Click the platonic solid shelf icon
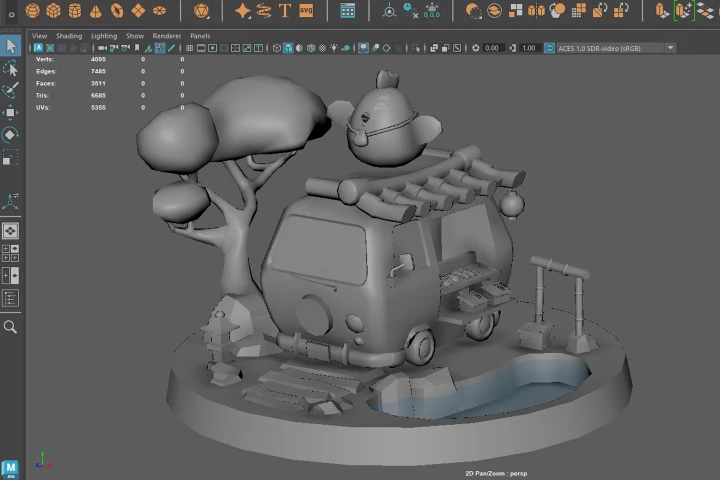The width and height of the screenshot is (720, 480). (x=201, y=11)
